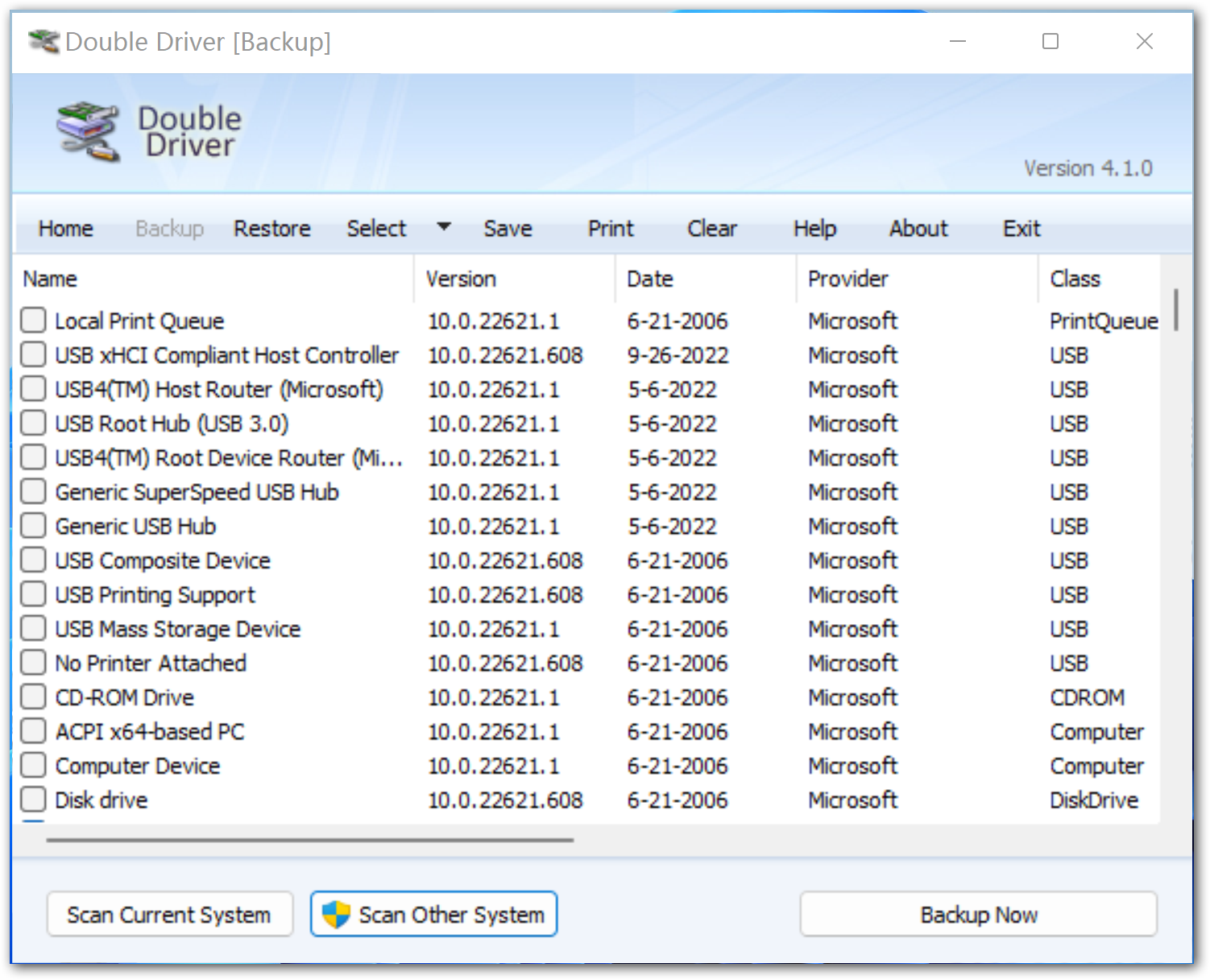Enable the USB Composite Device checkbox
The height and width of the screenshot is (980, 1210).
tap(33, 560)
